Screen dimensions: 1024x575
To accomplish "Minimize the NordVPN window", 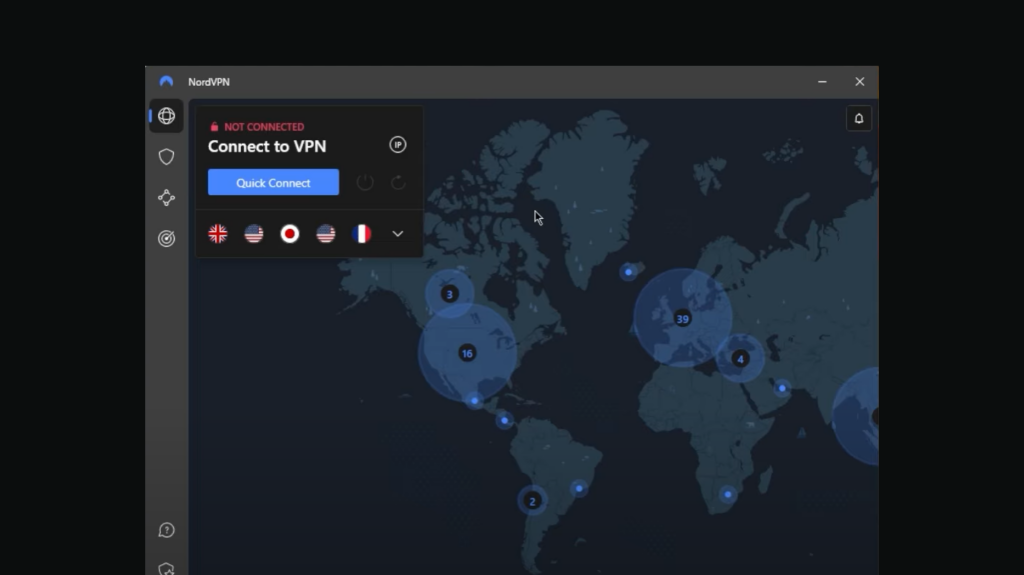I will tap(822, 82).
